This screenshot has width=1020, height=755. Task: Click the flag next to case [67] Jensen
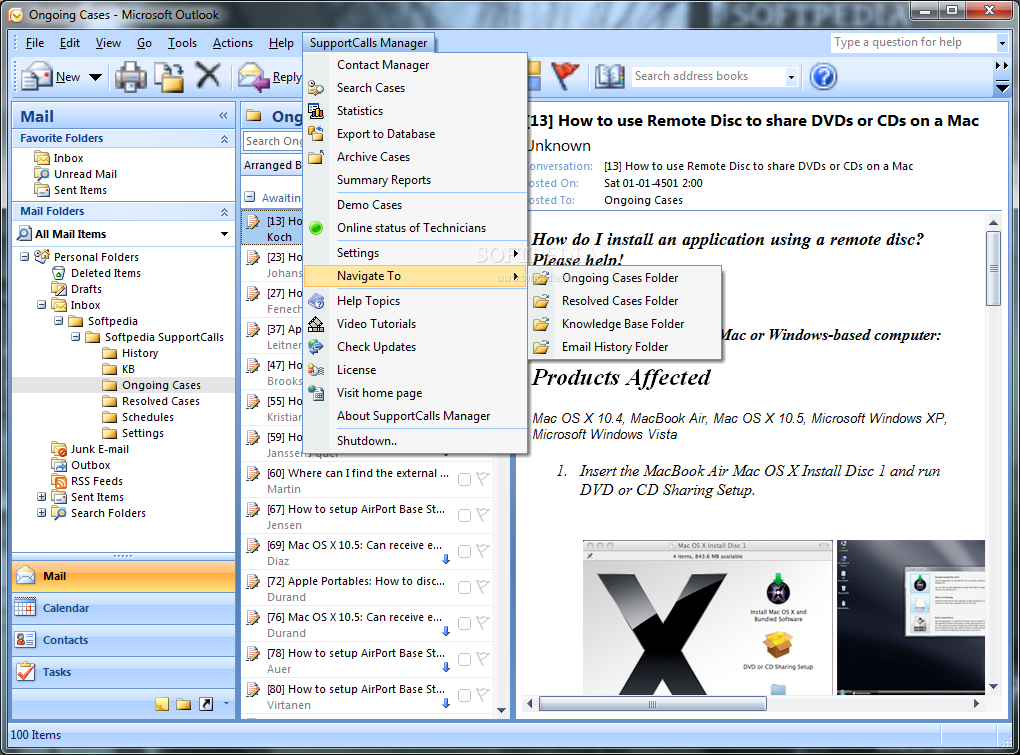pyautogui.click(x=483, y=514)
